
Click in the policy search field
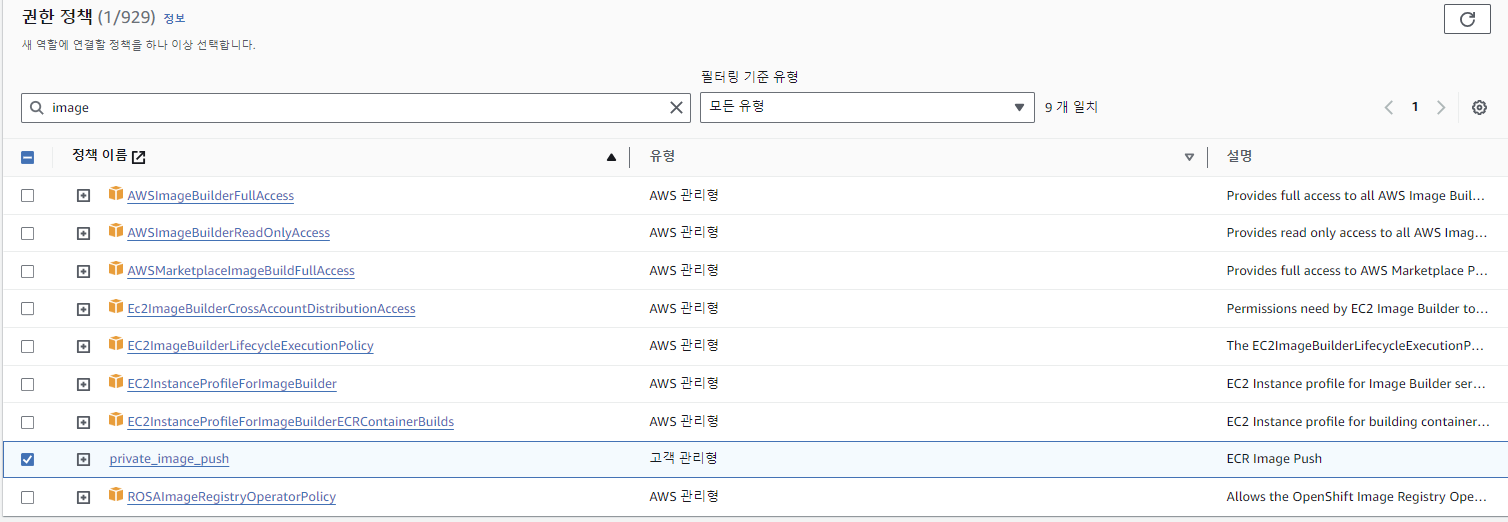click(x=355, y=108)
